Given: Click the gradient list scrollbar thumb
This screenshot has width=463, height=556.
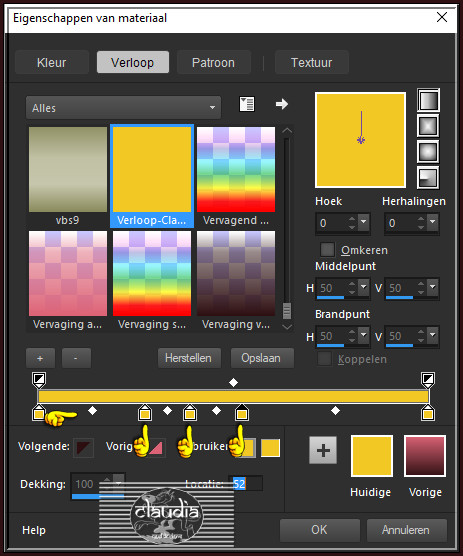Looking at the screenshot, I should point(287,311).
